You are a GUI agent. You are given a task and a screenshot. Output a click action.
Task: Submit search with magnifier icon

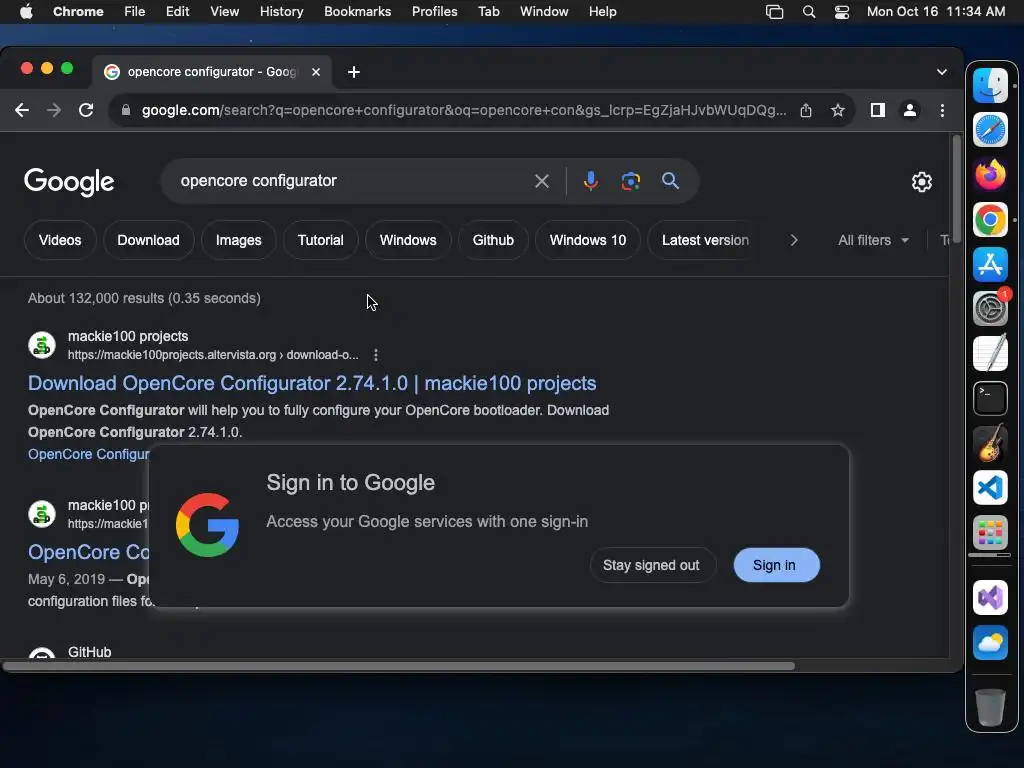tap(670, 181)
